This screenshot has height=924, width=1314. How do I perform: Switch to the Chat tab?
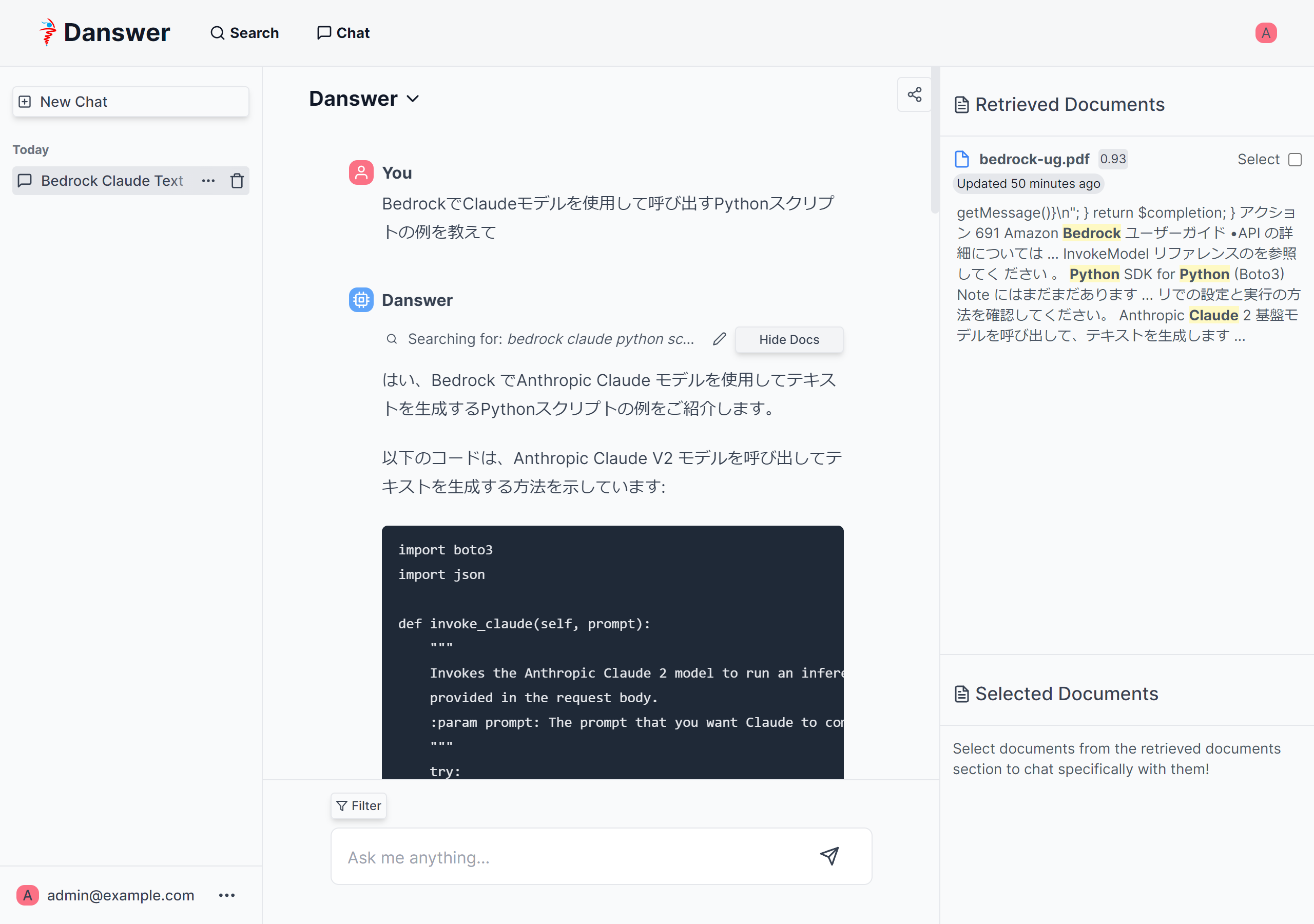(x=343, y=33)
